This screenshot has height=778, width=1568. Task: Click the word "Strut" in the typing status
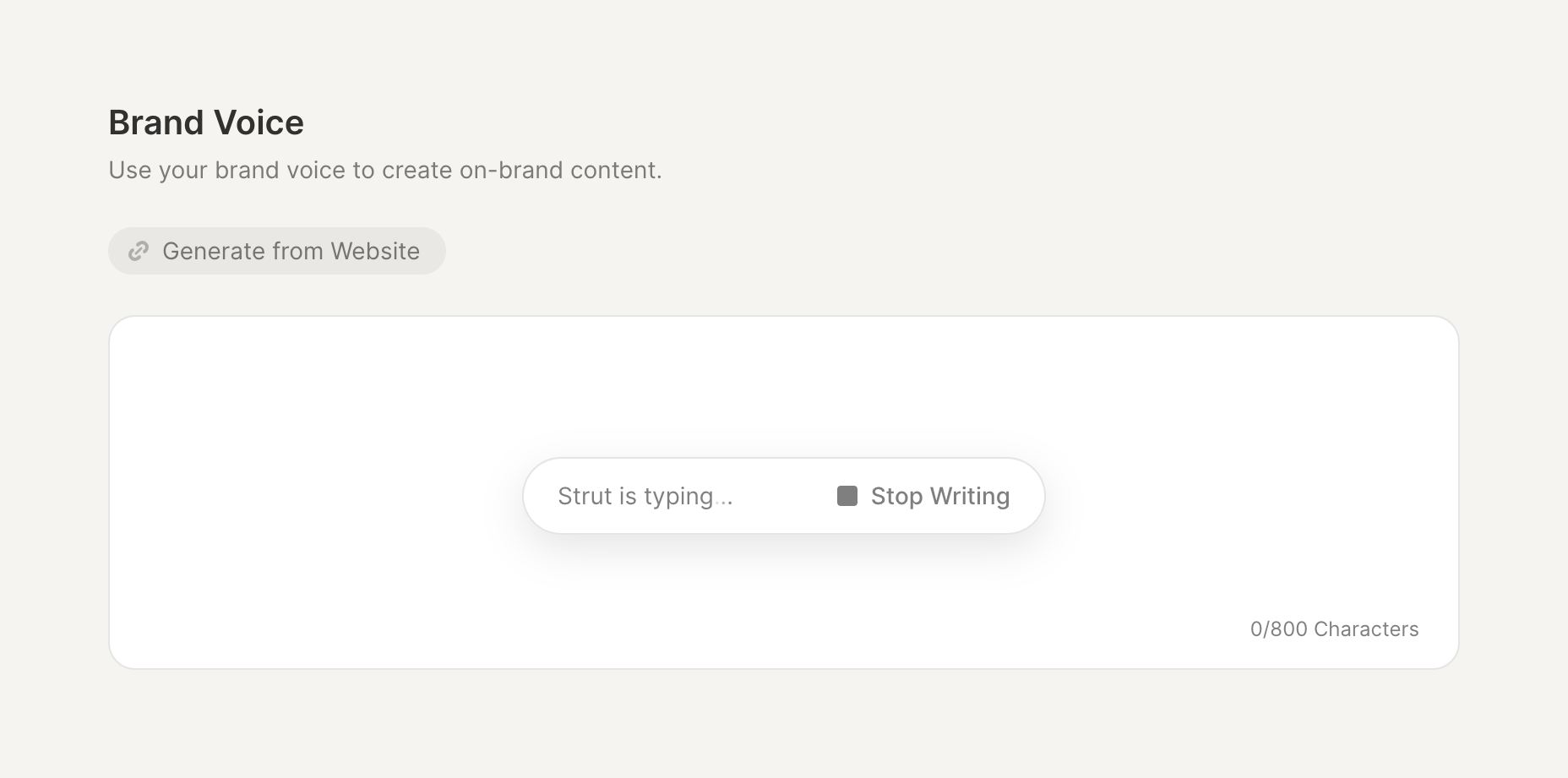585,496
